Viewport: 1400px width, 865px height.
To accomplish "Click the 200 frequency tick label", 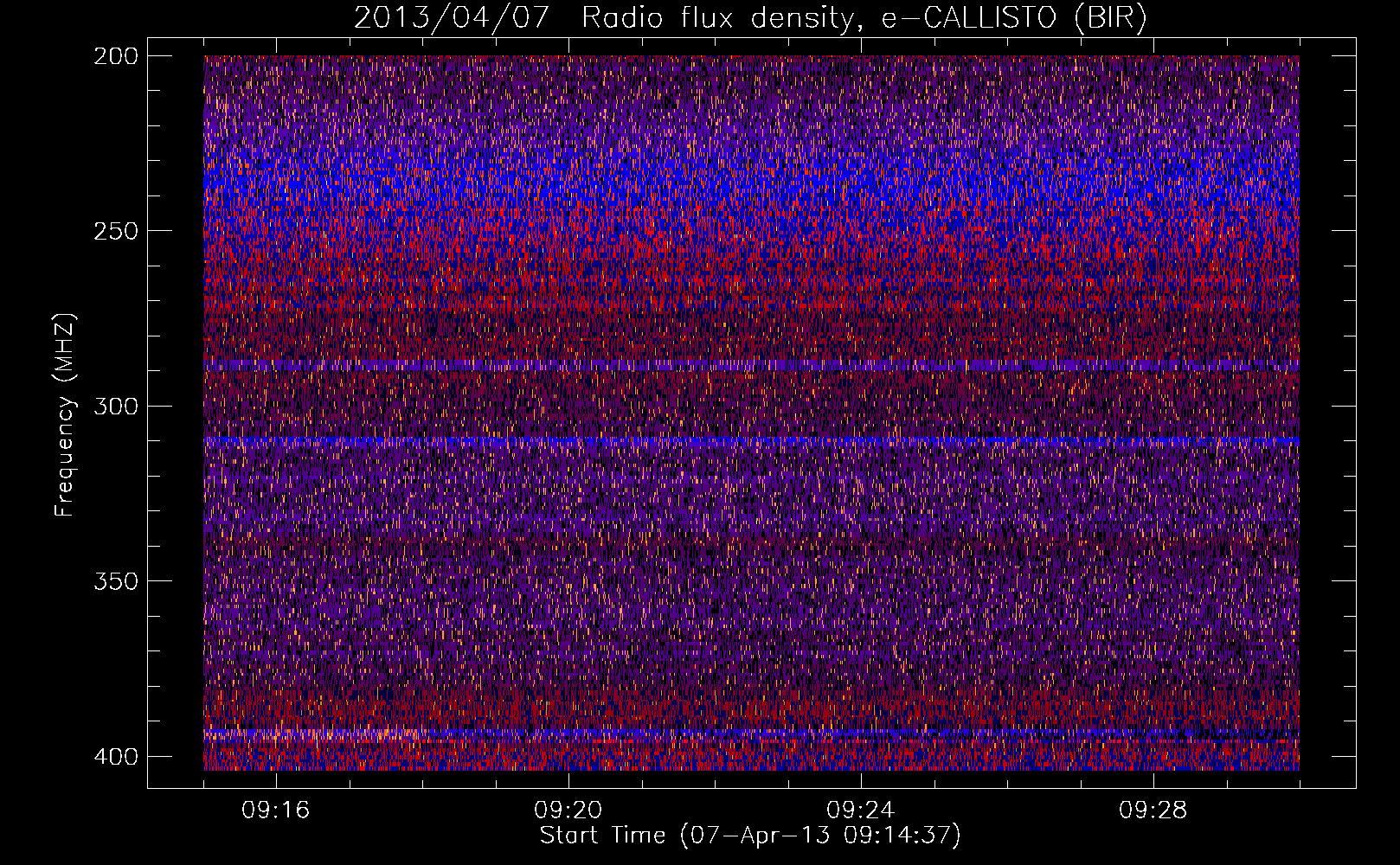I will [115, 56].
